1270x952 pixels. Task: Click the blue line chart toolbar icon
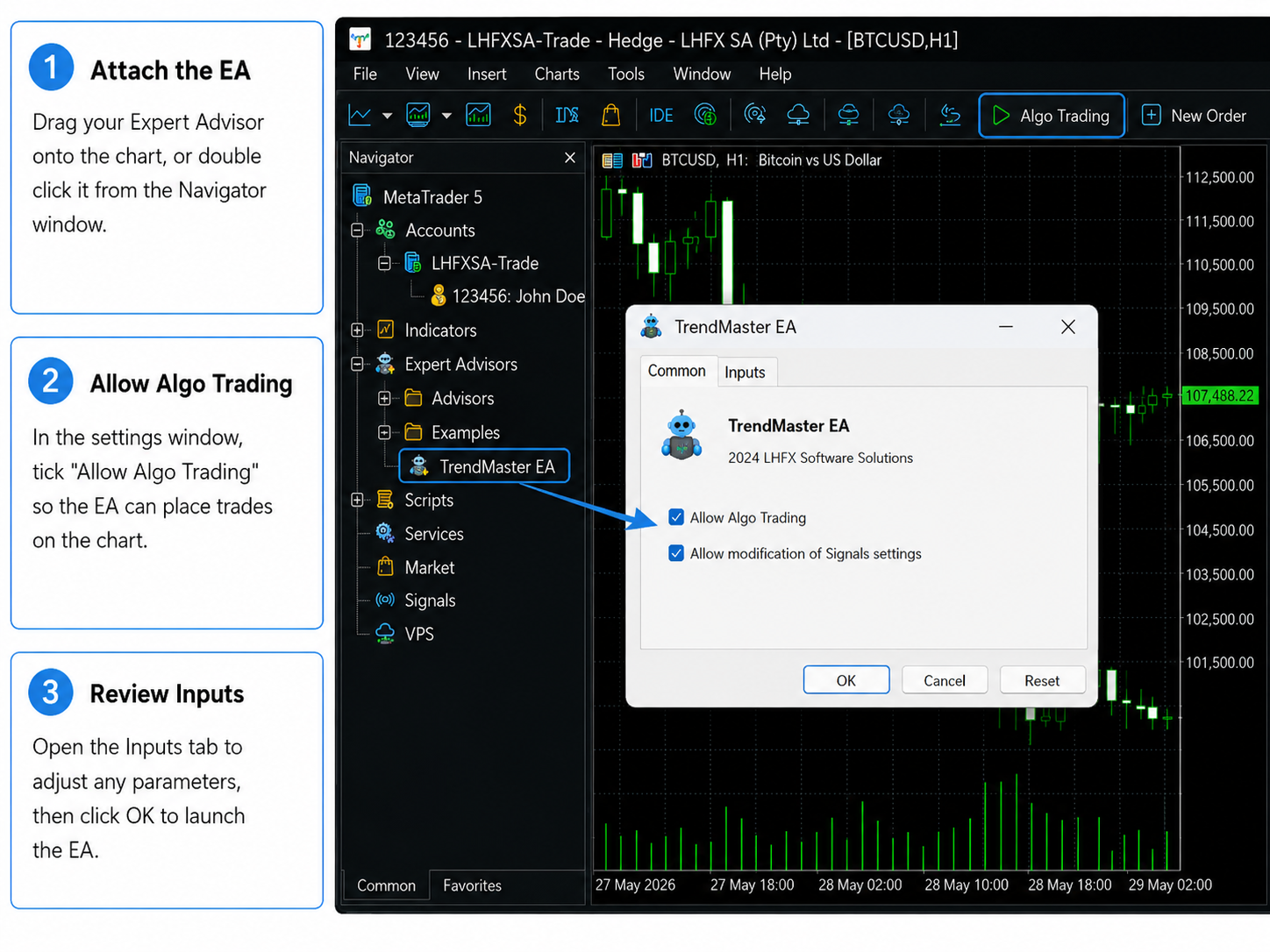click(x=360, y=115)
